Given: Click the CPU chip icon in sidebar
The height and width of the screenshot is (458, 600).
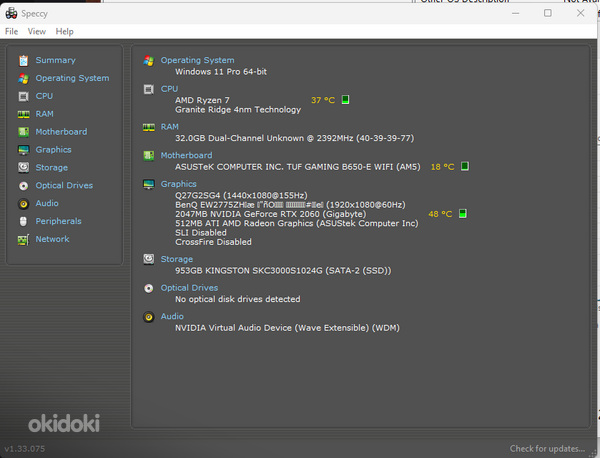Looking at the screenshot, I should click(x=23, y=96).
